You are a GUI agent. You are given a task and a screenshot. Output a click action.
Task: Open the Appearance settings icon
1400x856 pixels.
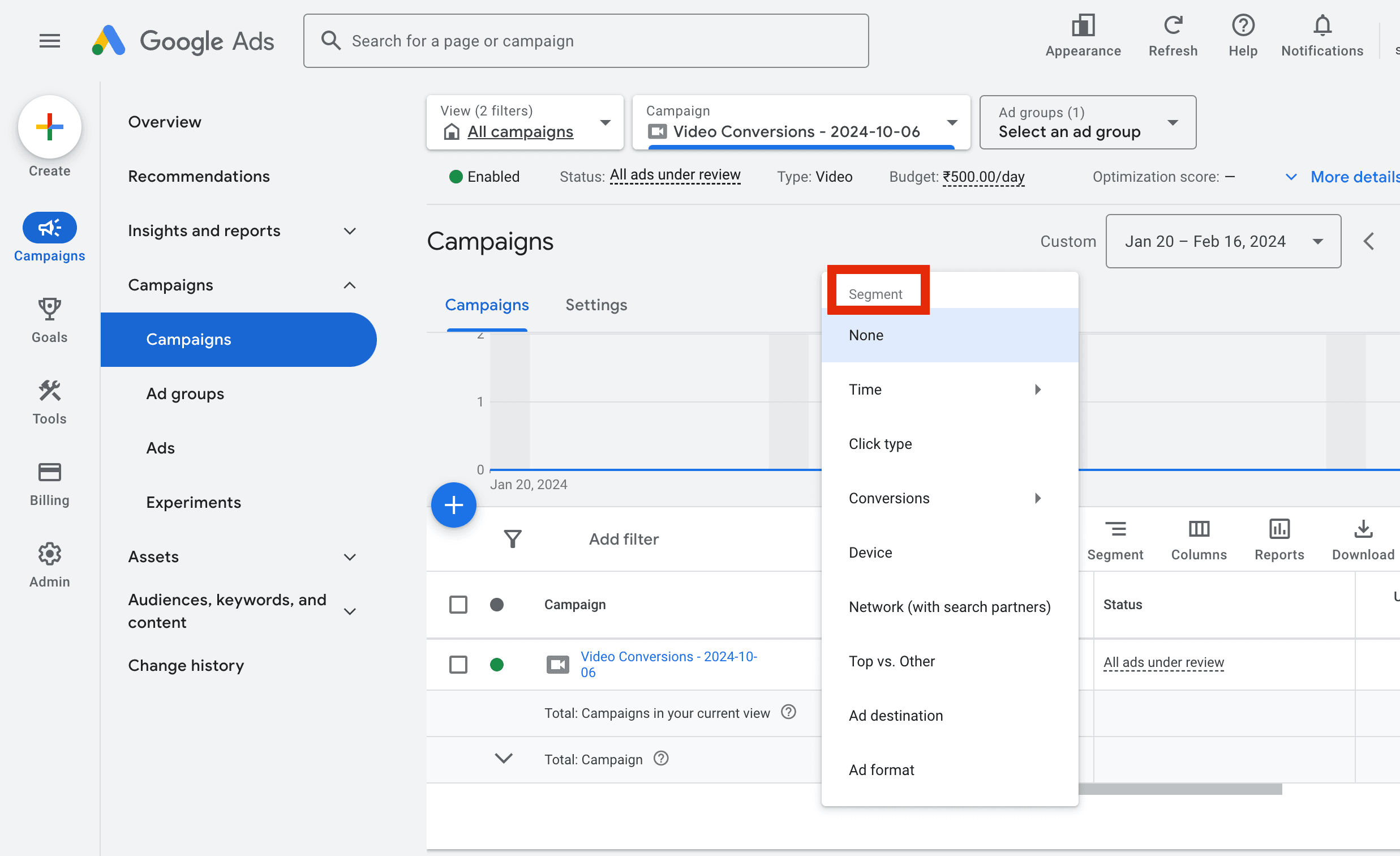(1083, 26)
